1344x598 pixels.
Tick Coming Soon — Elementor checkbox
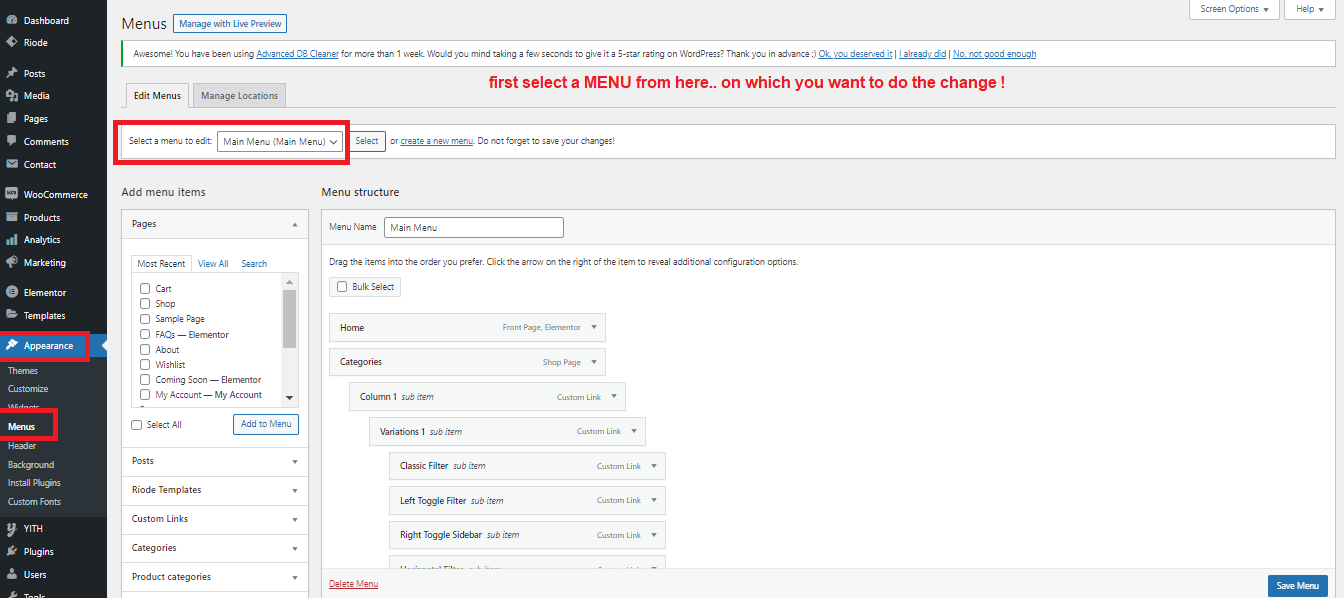pos(145,380)
